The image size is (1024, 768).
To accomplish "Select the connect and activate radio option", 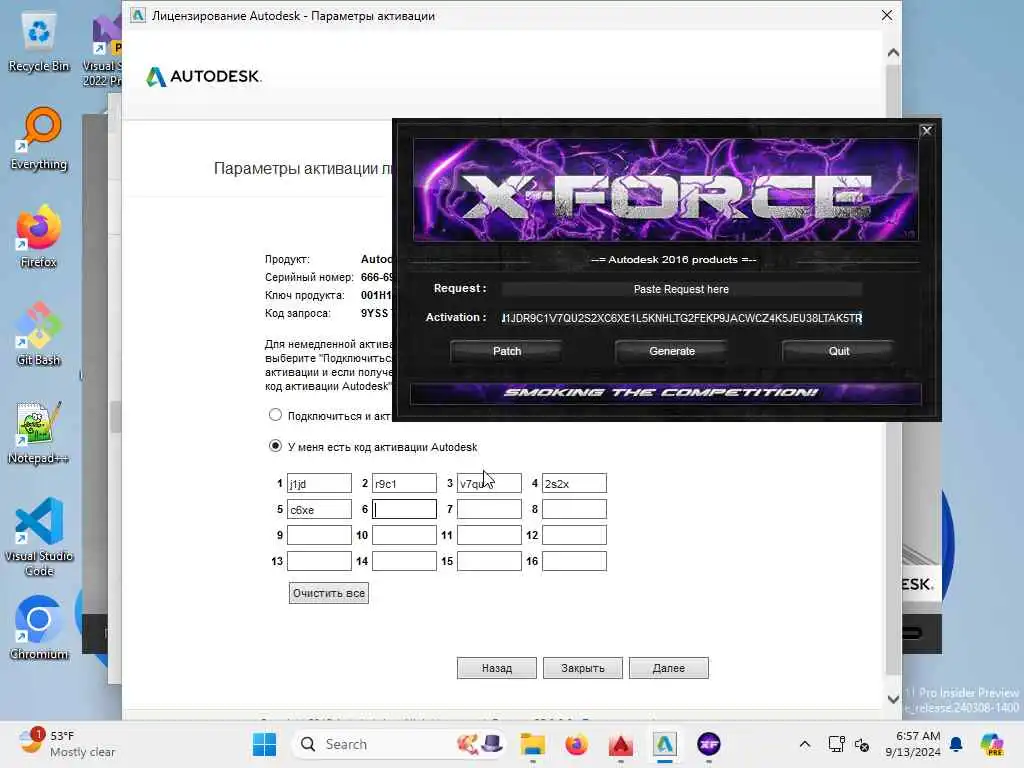I will [x=276, y=415].
